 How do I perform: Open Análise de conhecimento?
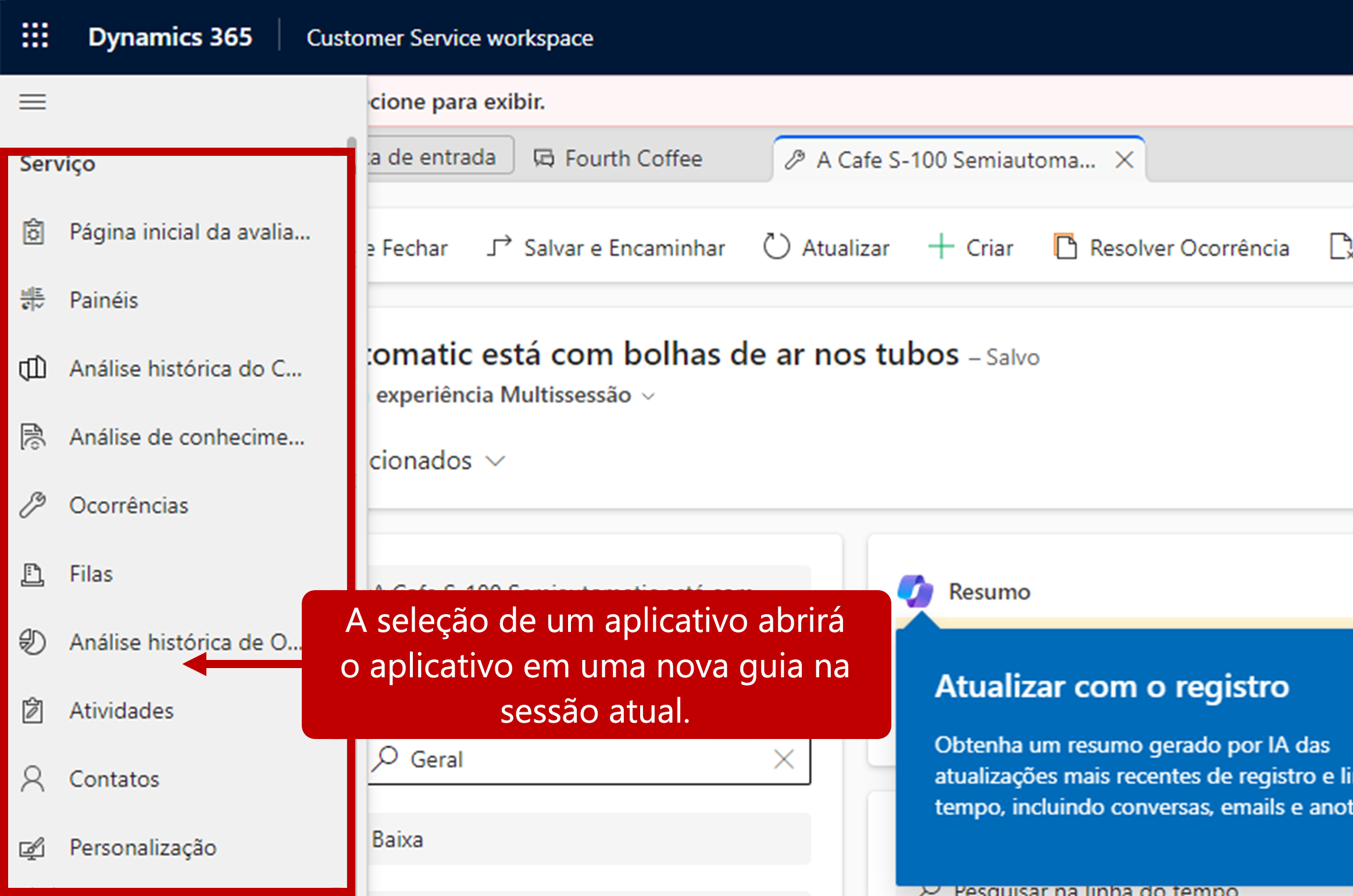point(185,437)
